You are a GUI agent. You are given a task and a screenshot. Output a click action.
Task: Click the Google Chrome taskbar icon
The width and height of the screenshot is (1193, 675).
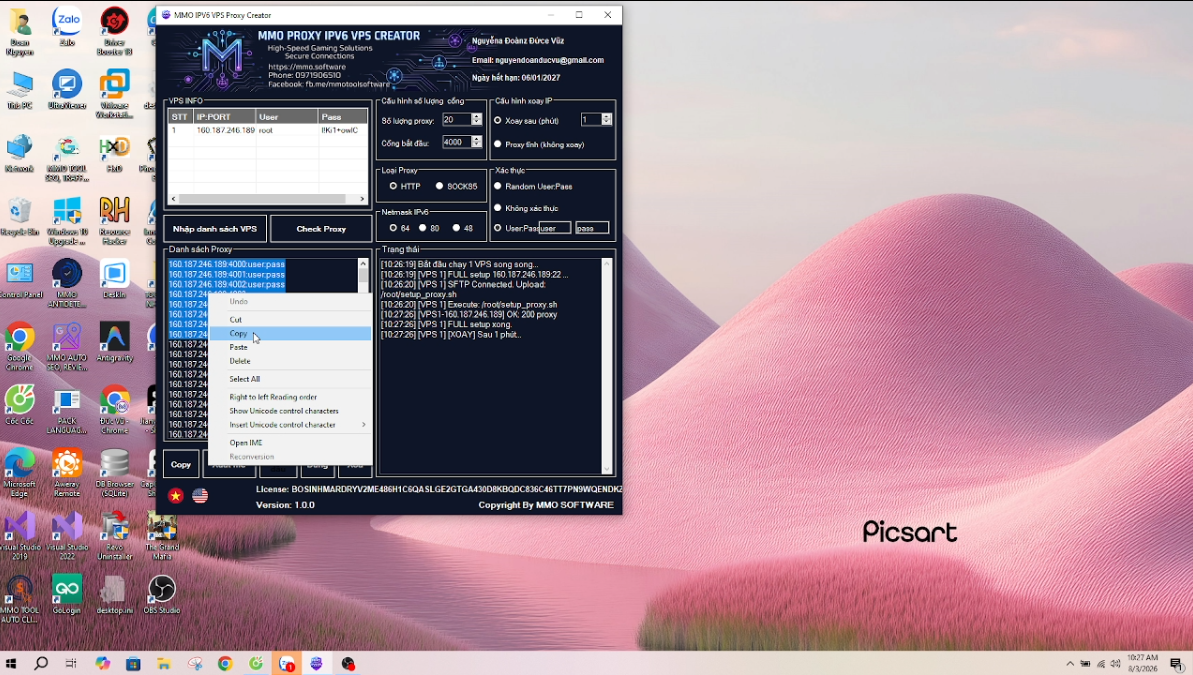225,663
